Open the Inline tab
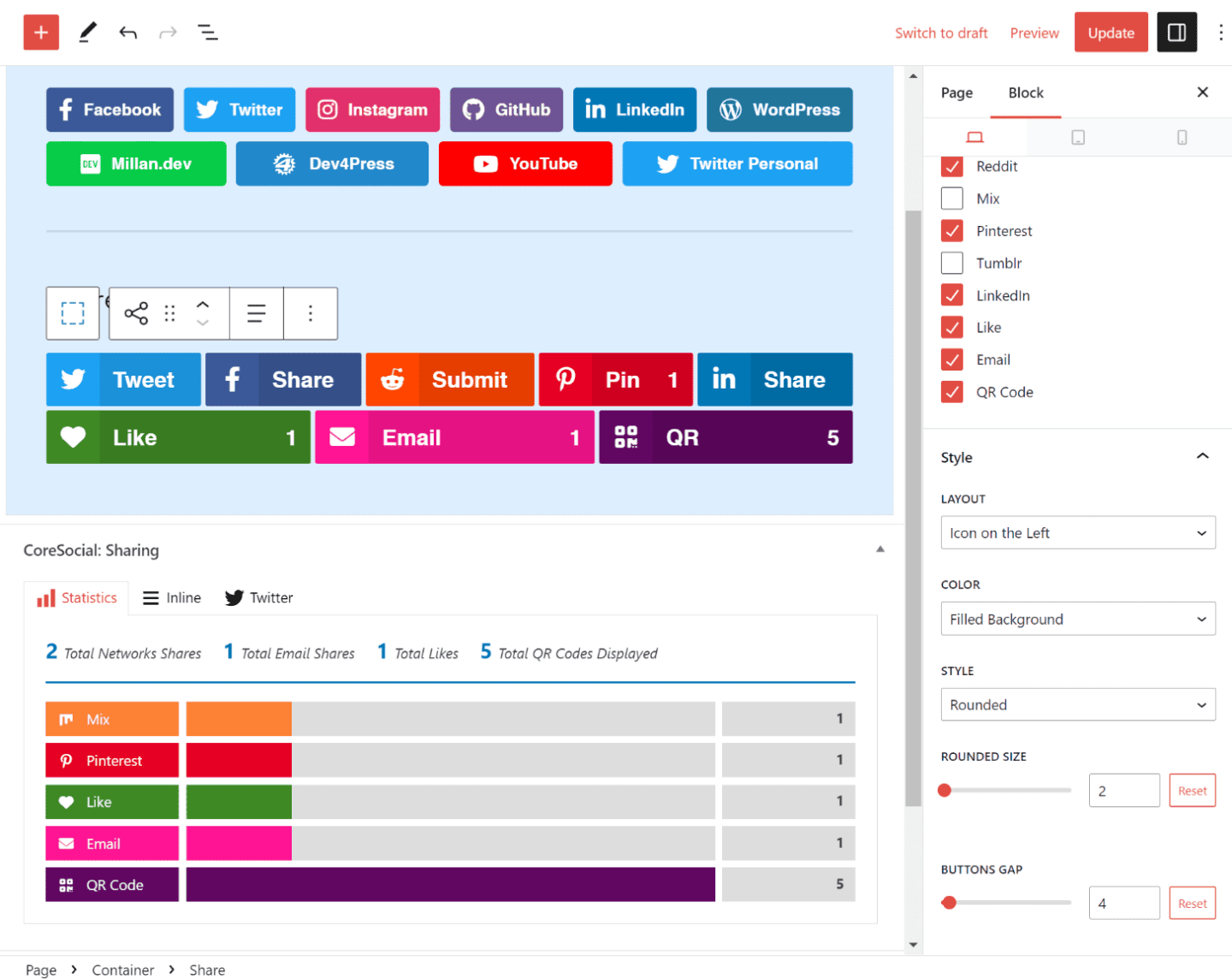 point(172,598)
